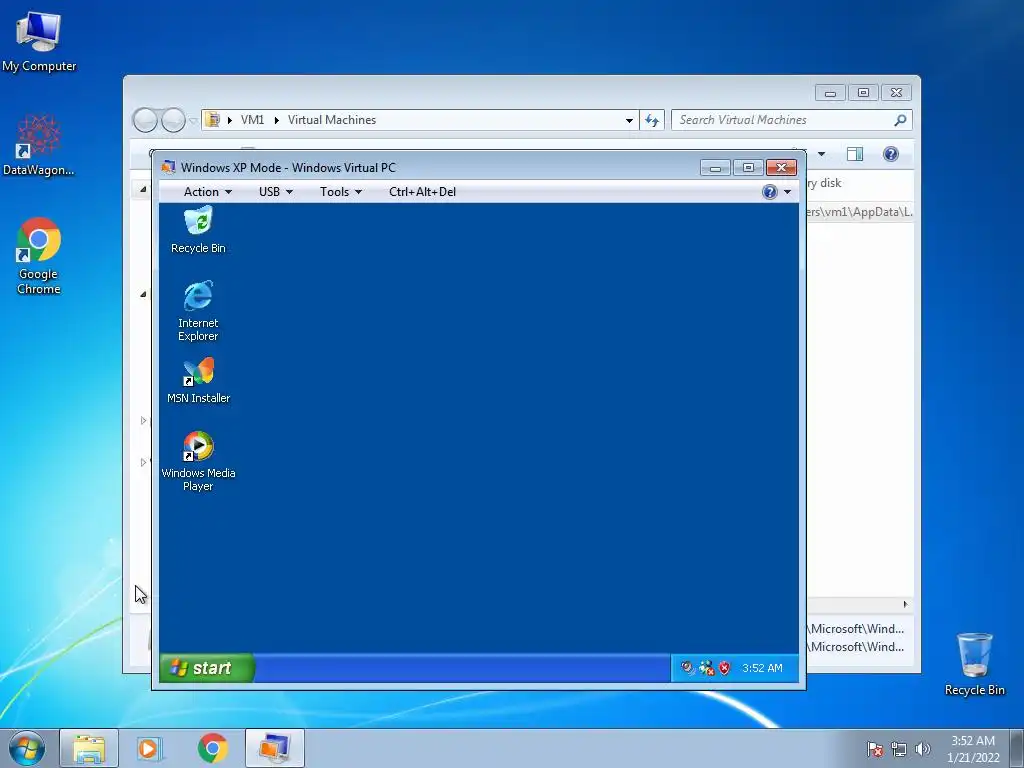Click the XP tray red shield security icon
1024x768 pixels.
(x=724, y=667)
